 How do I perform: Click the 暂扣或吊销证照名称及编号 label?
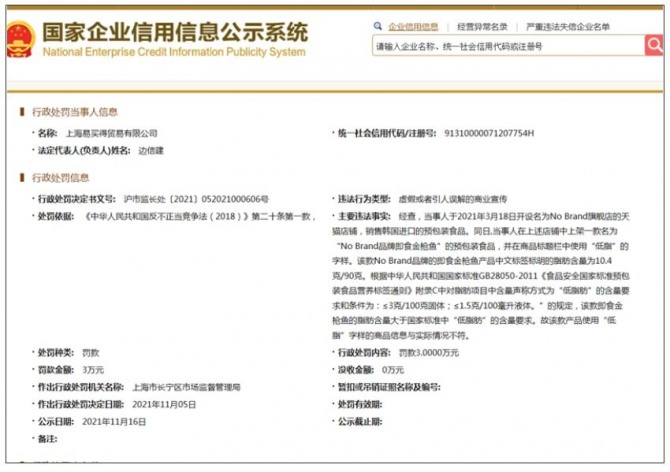click(x=389, y=387)
